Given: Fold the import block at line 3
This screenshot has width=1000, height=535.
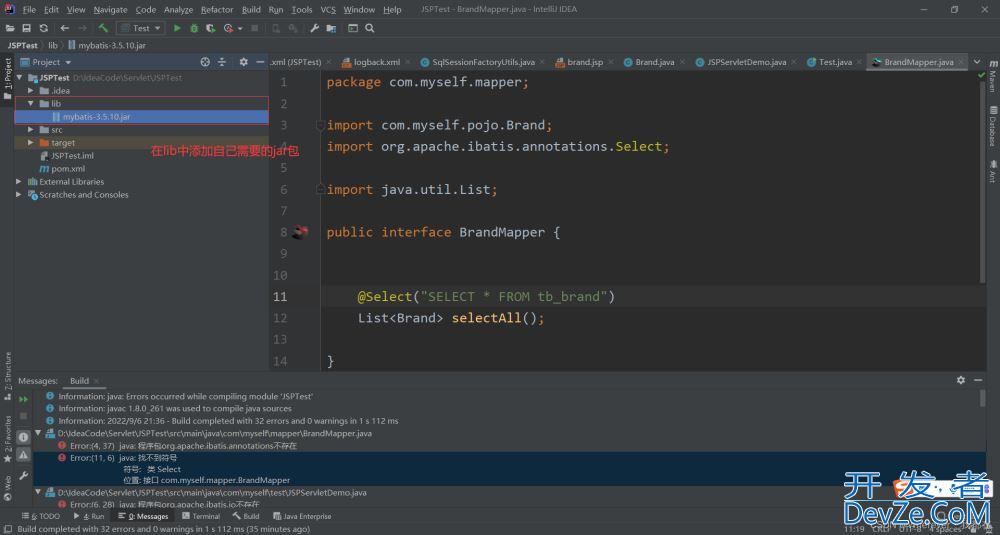Looking at the screenshot, I should (320, 126).
